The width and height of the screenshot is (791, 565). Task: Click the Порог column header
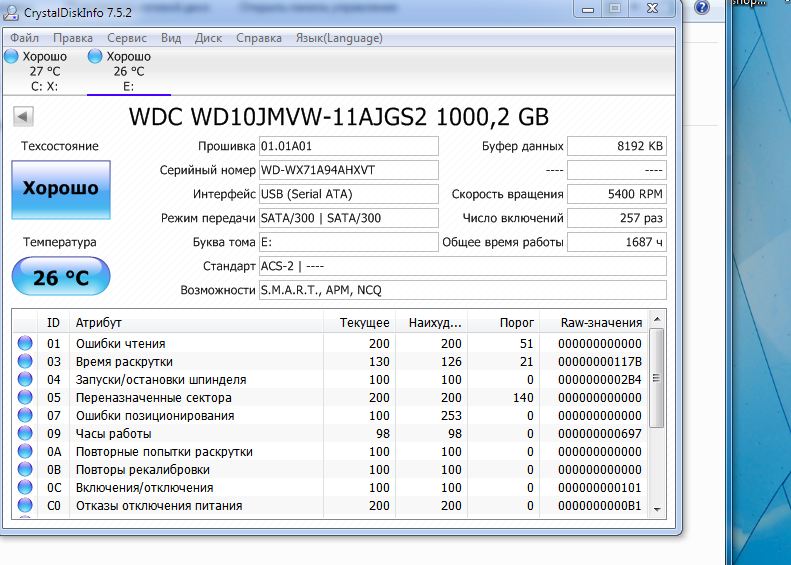click(503, 322)
